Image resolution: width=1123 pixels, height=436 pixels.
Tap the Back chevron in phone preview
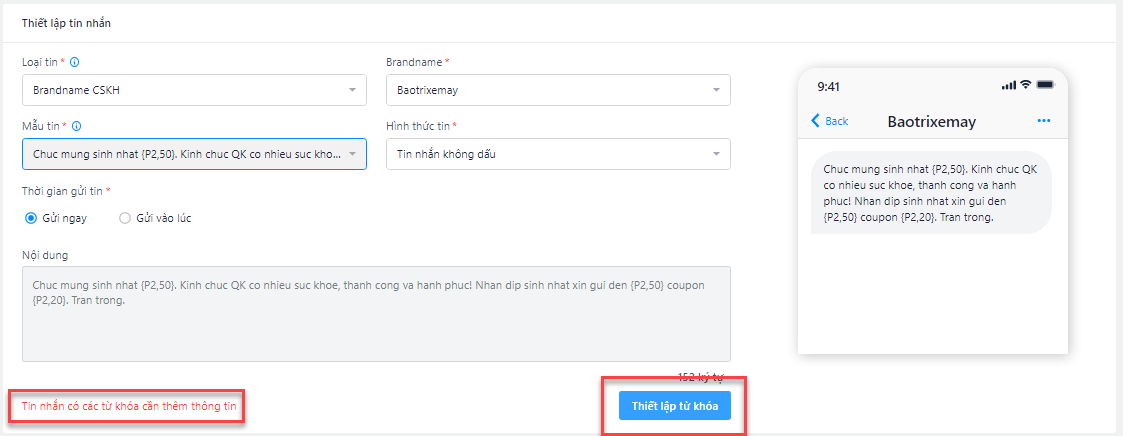[815, 120]
